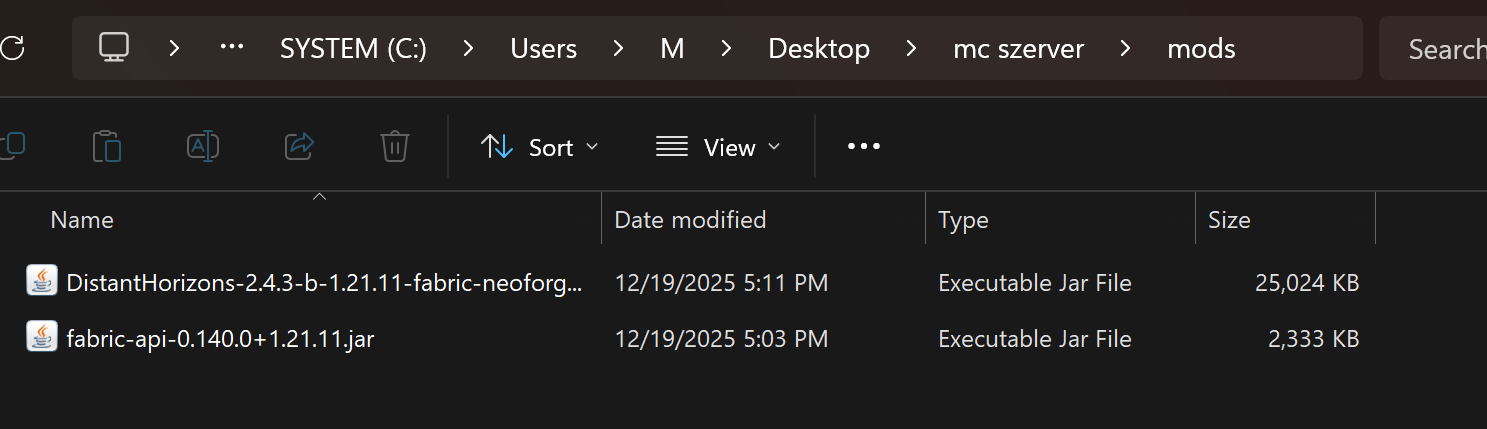
Task: Click the Search box field
Action: coord(1440,48)
